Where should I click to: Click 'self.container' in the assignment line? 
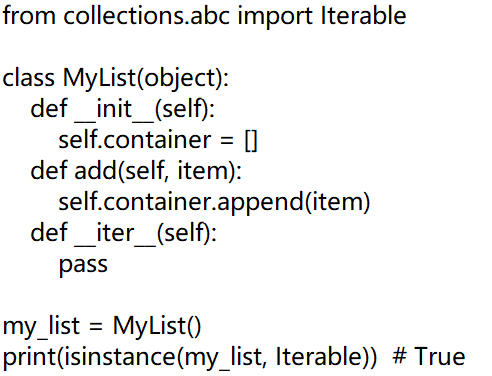pos(135,140)
